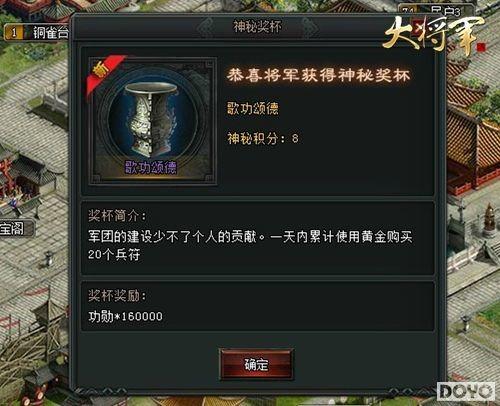Screen dimensions: 500x406
Task: Select the 功勋*160000 reward text
Action: (125, 316)
